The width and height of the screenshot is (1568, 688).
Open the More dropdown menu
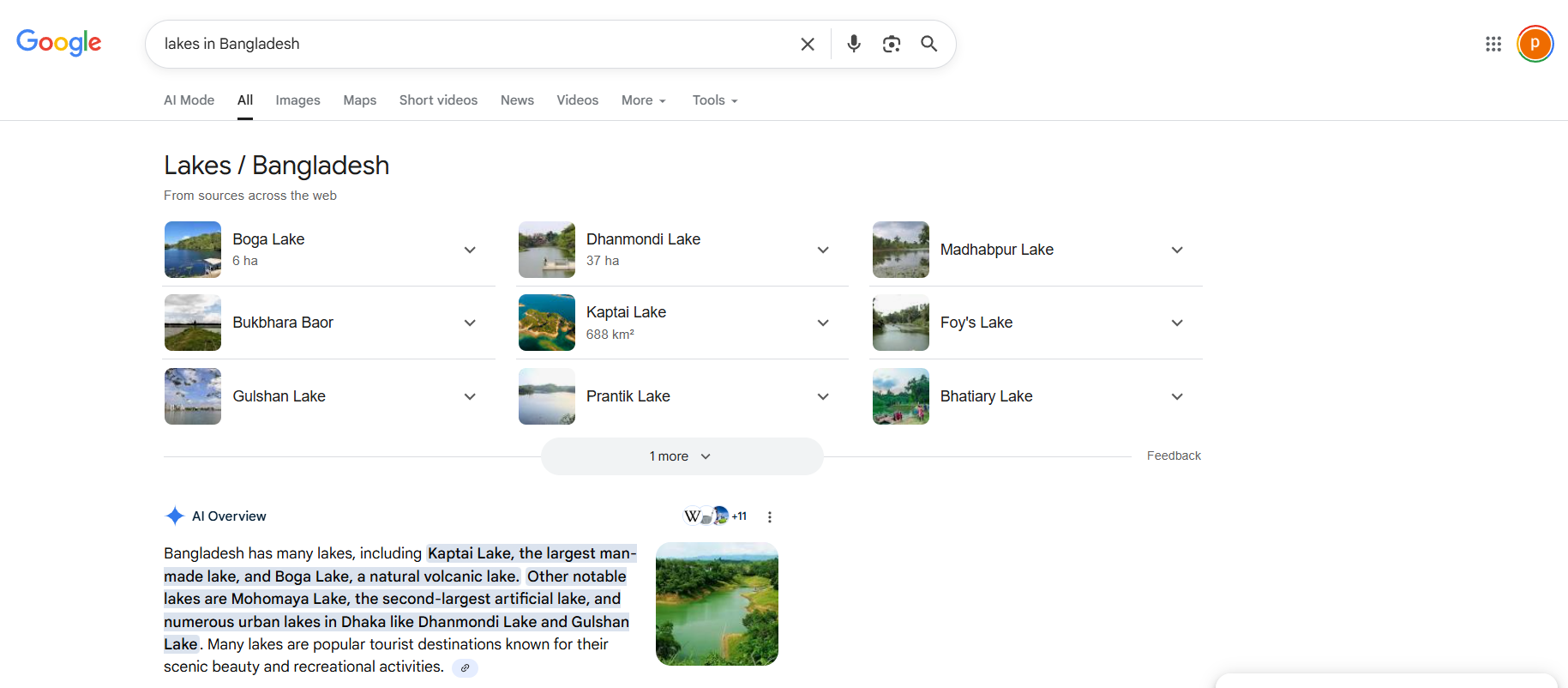pos(644,100)
